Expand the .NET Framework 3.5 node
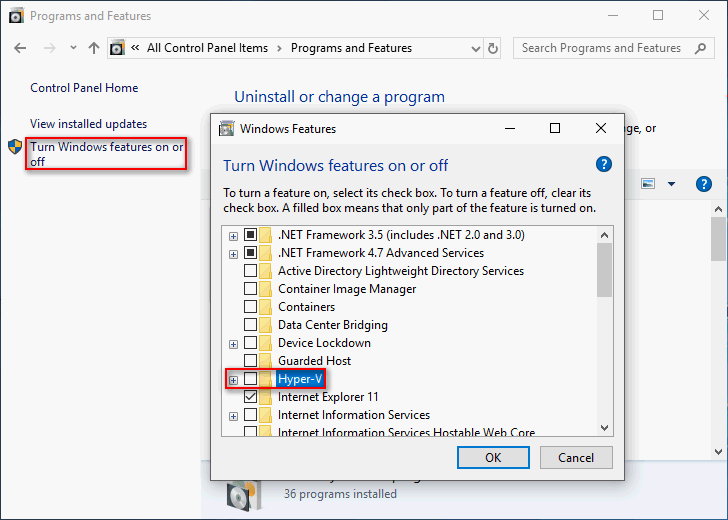Image resolution: width=728 pixels, height=520 pixels. (233, 235)
